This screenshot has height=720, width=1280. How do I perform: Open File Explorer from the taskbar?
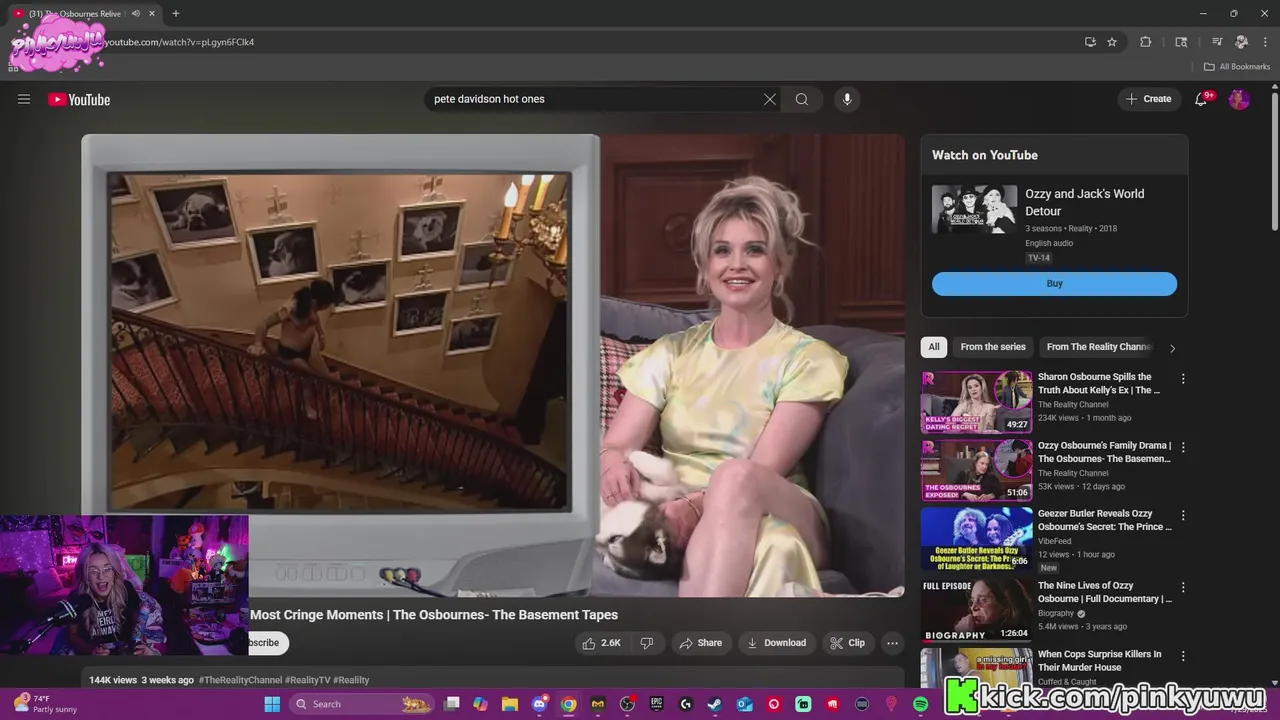(x=510, y=704)
